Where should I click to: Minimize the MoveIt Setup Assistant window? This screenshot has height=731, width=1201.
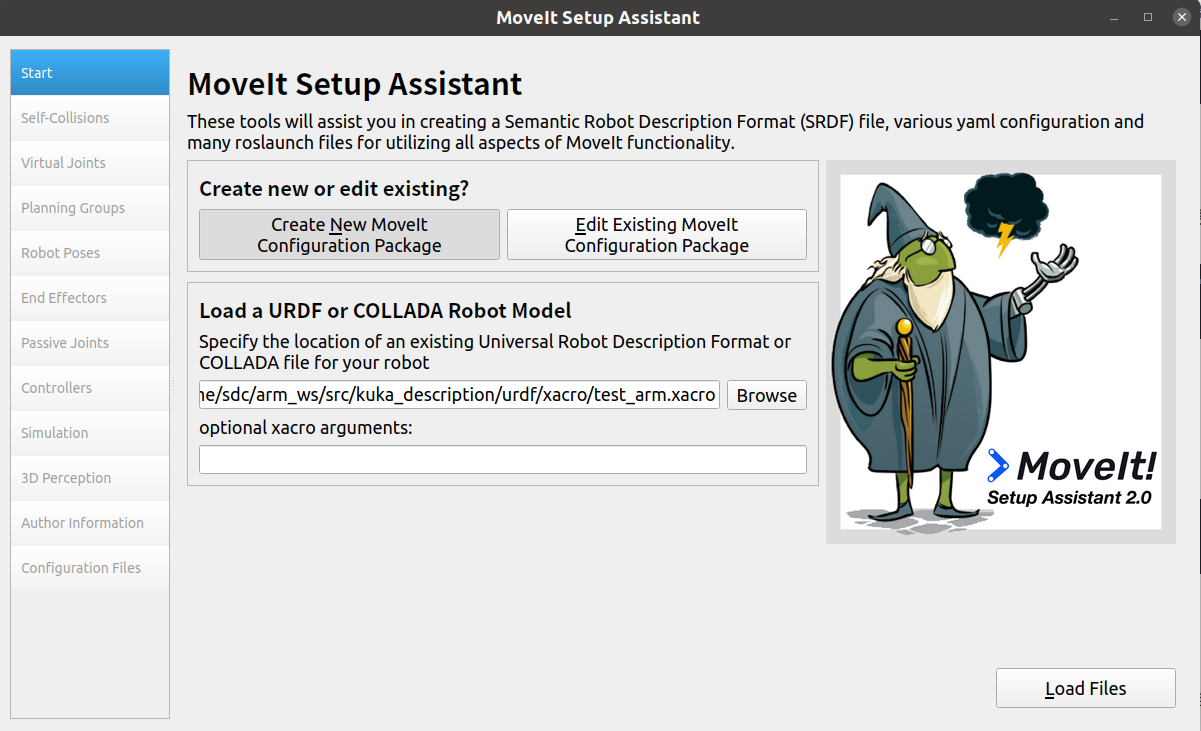(x=1115, y=18)
